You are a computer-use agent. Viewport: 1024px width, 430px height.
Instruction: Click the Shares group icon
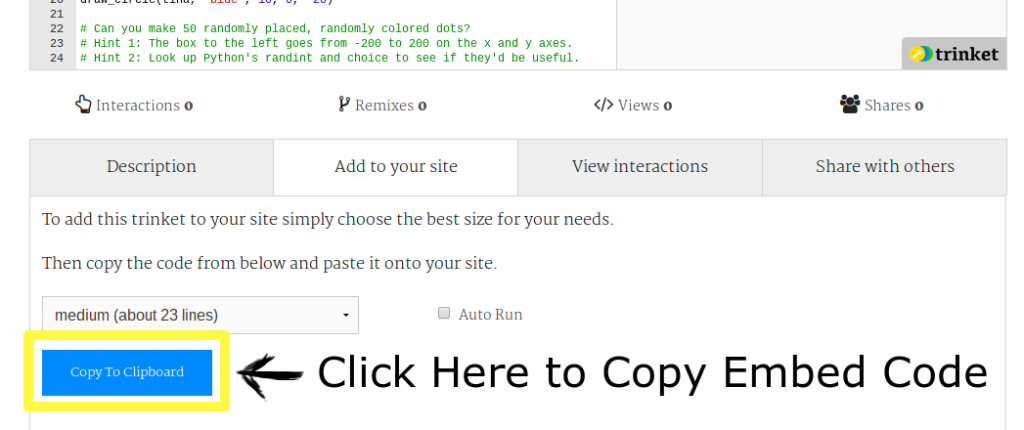click(x=850, y=105)
